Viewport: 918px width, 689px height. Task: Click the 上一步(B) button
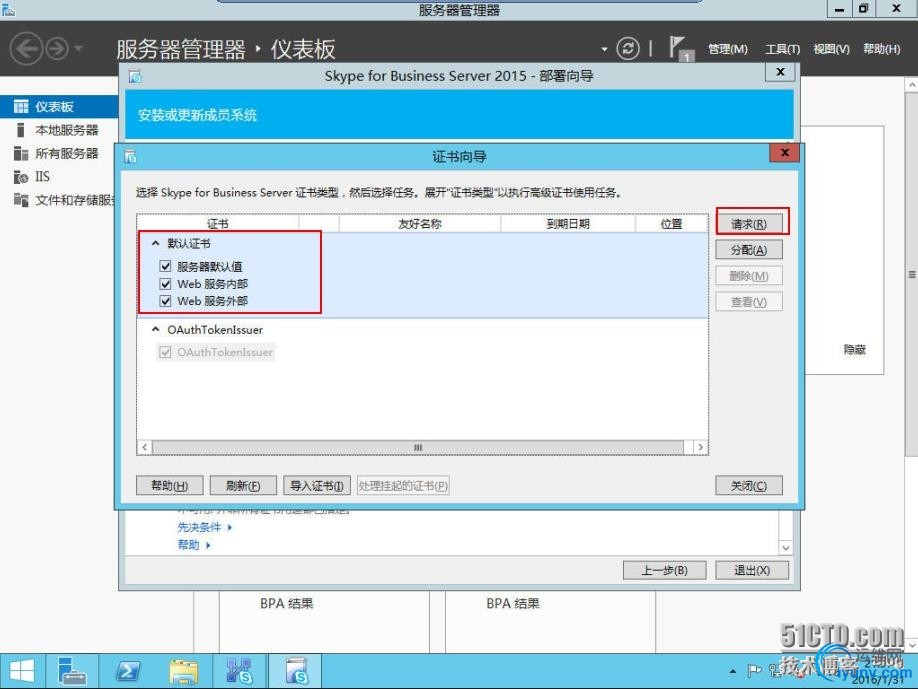(664, 570)
